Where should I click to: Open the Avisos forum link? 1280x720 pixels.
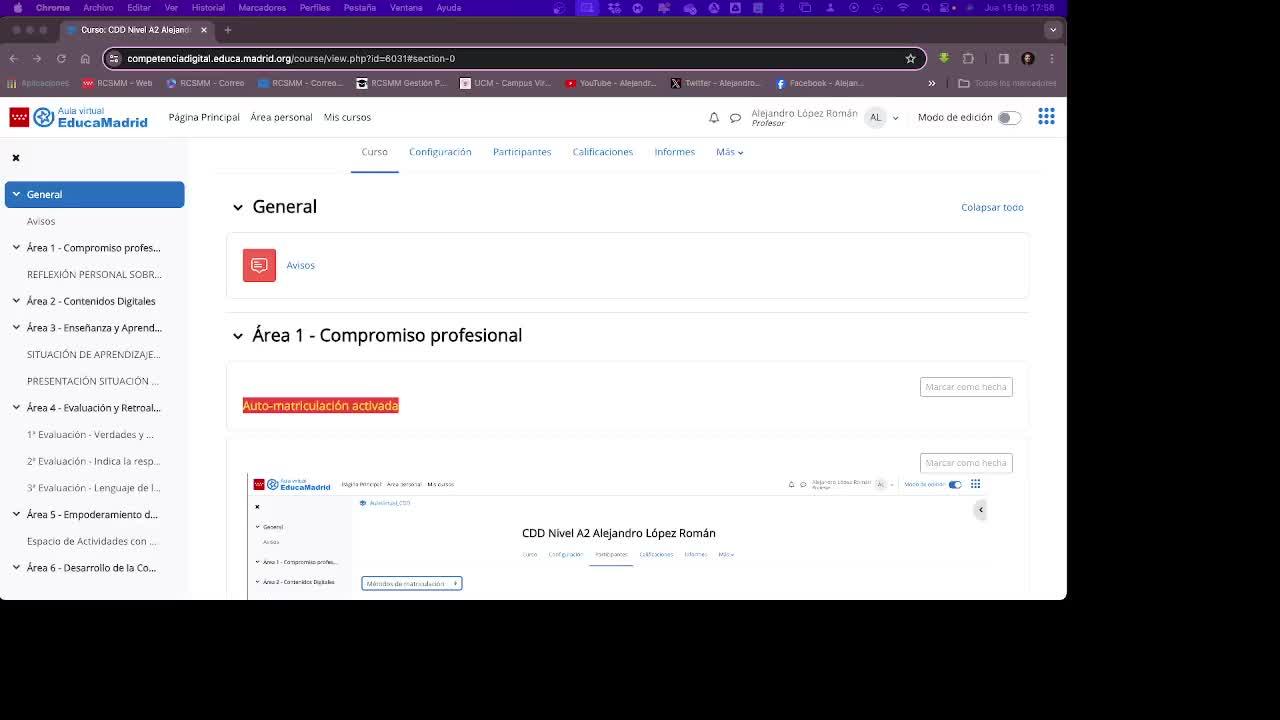(x=300, y=265)
